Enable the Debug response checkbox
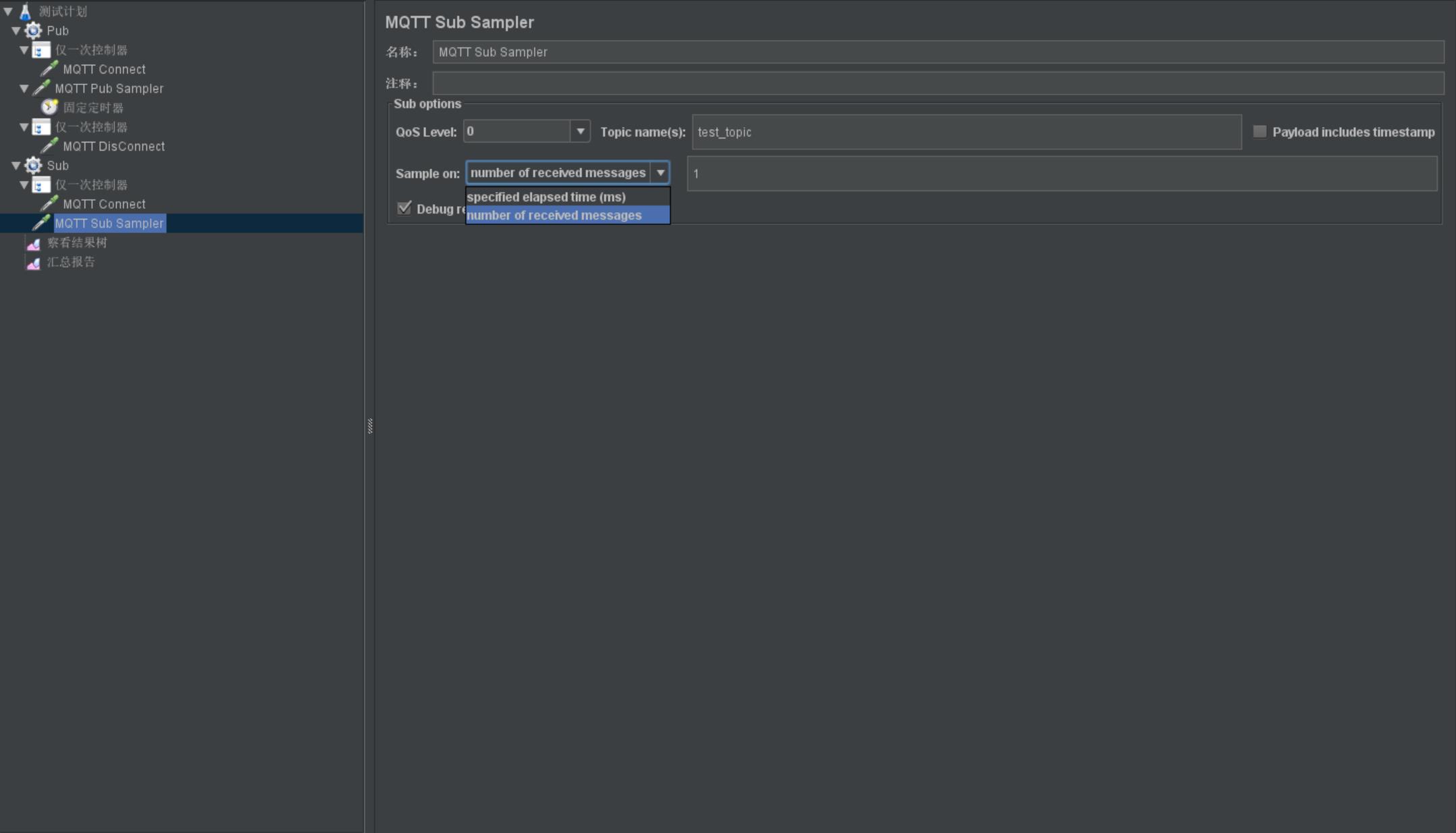This screenshot has width=1456, height=833. [405, 208]
